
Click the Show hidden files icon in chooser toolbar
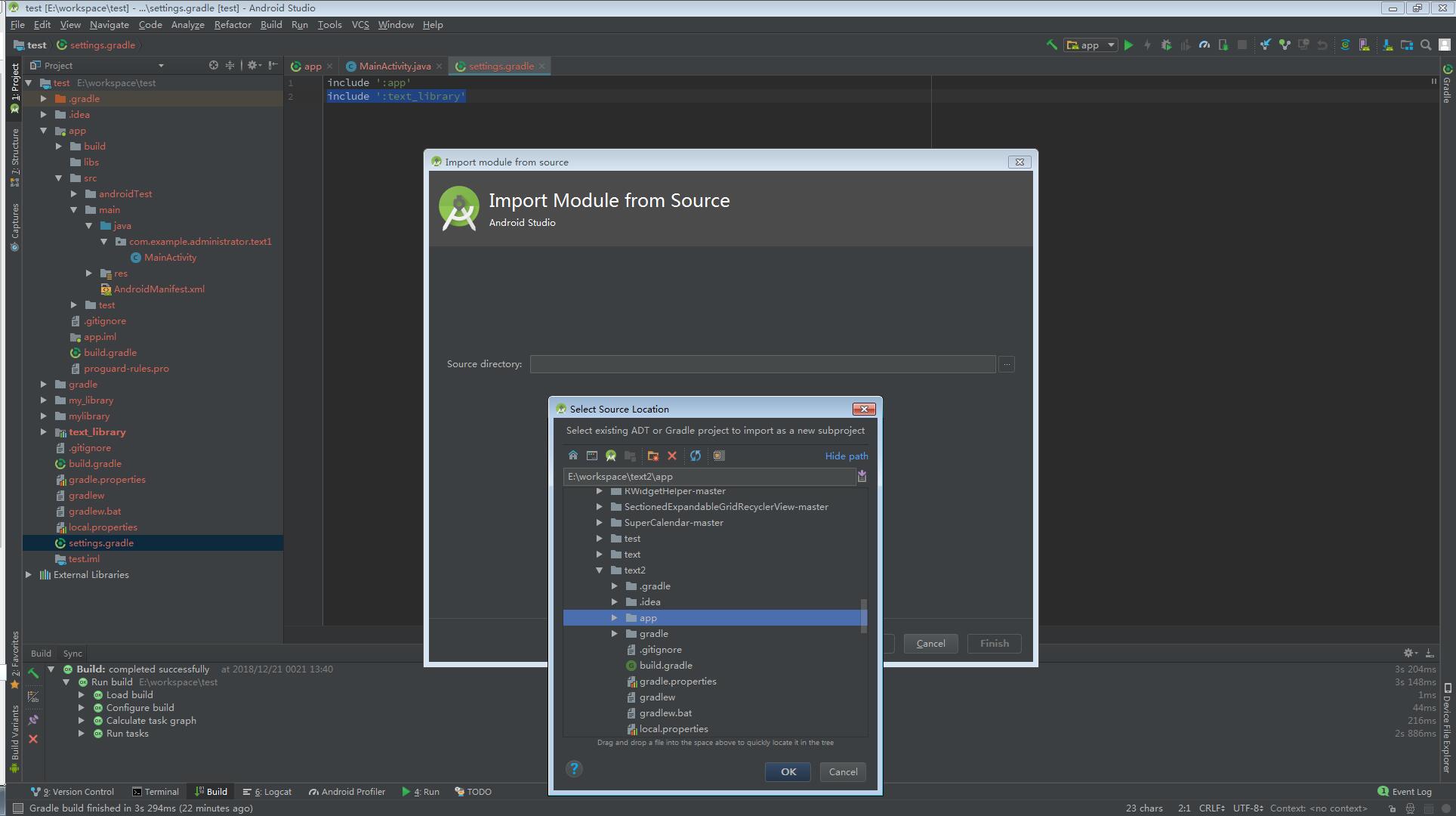pyautogui.click(x=719, y=456)
